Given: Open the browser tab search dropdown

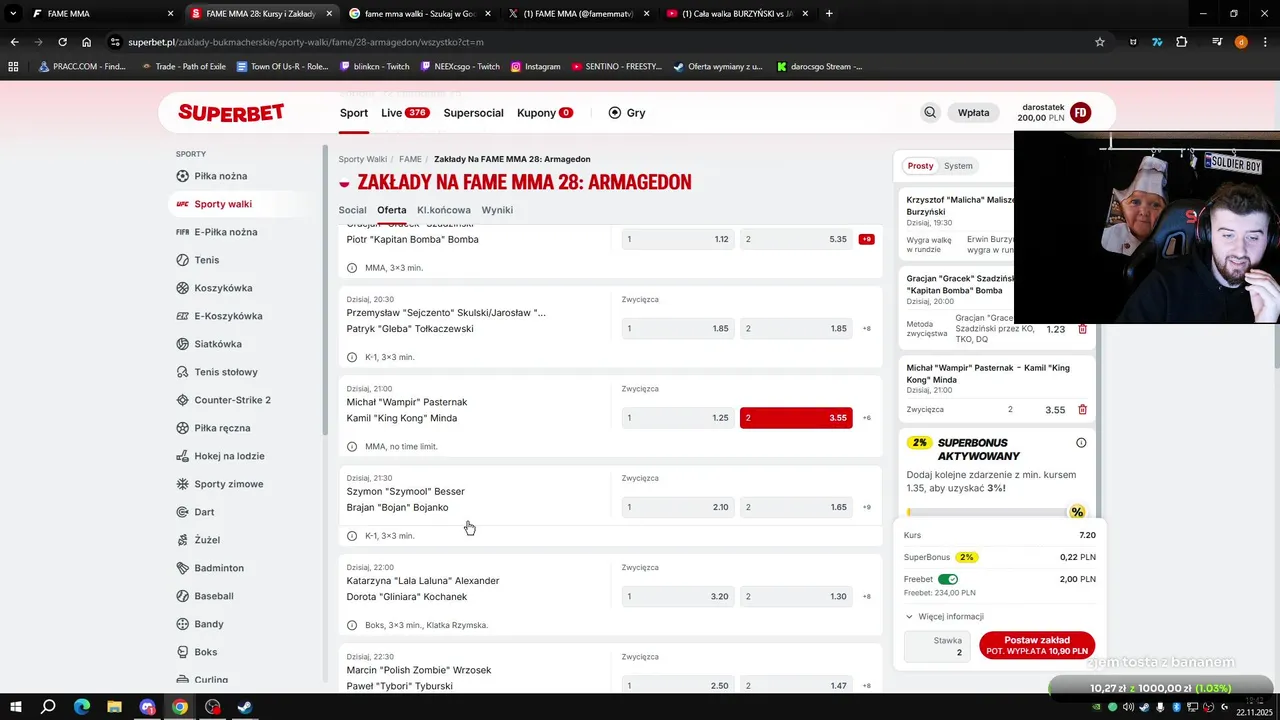Looking at the screenshot, I should (13, 14).
